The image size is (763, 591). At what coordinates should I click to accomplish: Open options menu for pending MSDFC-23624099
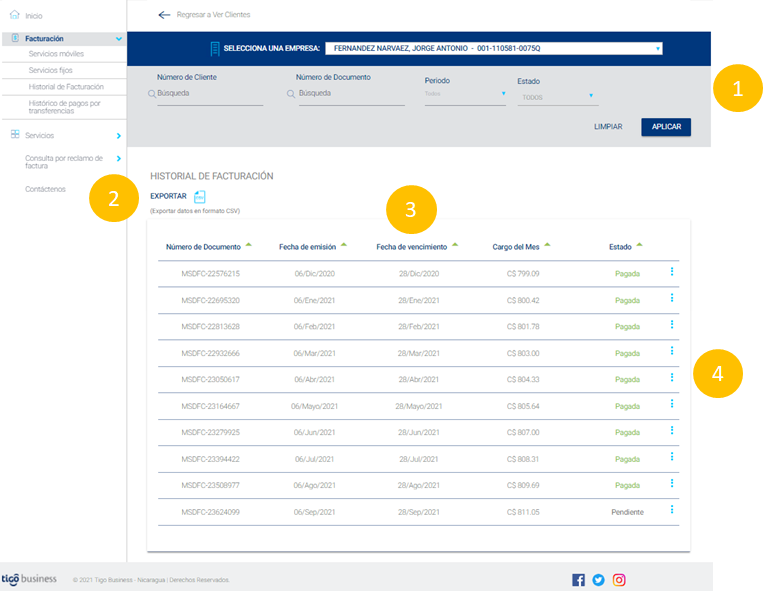click(x=672, y=509)
